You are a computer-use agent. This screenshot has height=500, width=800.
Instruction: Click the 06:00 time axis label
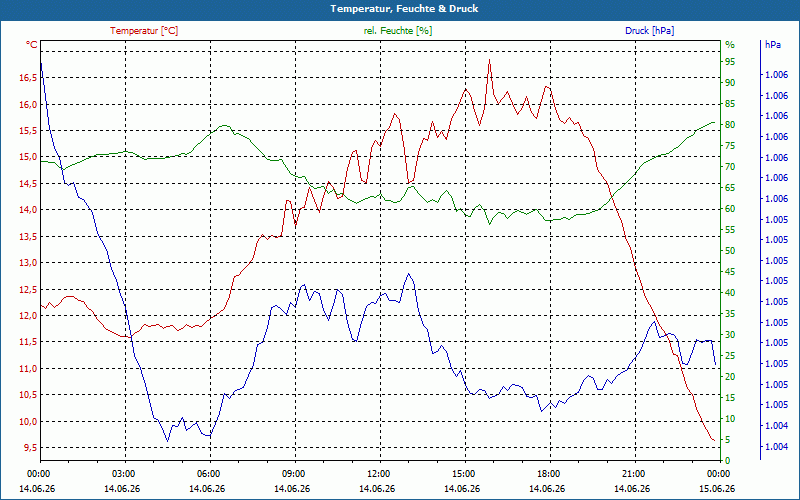[x=207, y=474]
